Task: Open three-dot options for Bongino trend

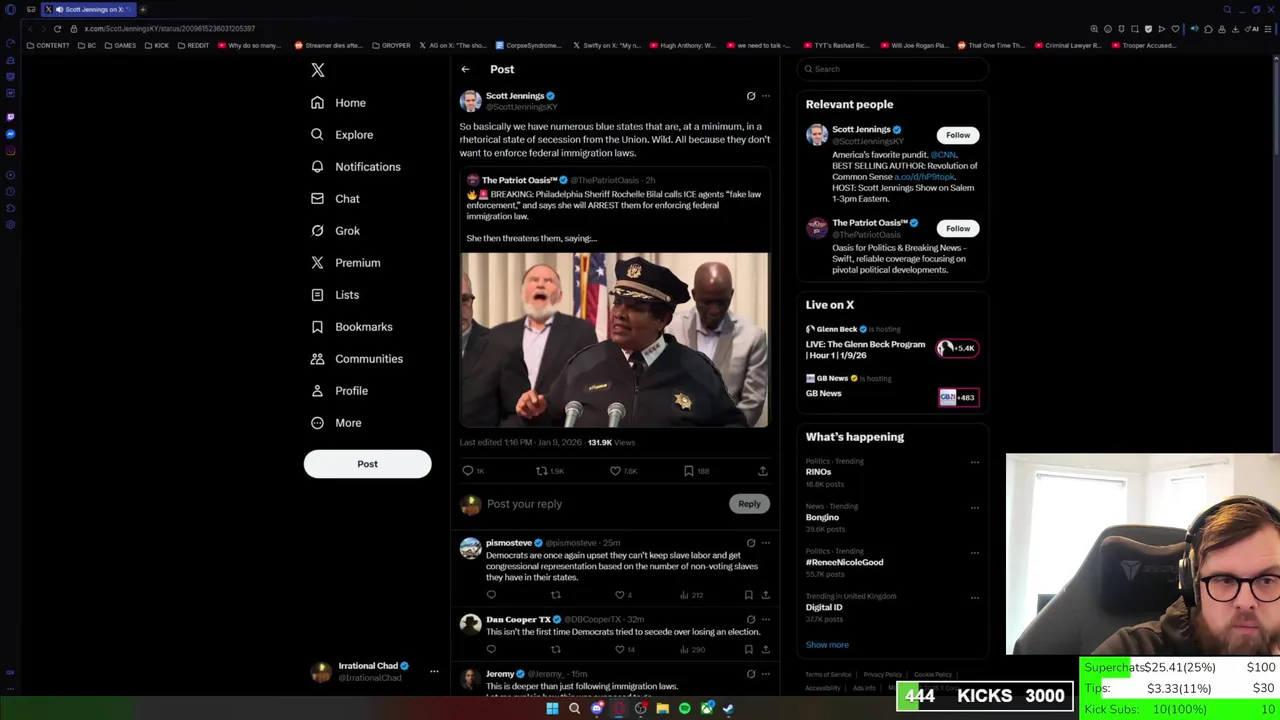Action: [x=975, y=507]
